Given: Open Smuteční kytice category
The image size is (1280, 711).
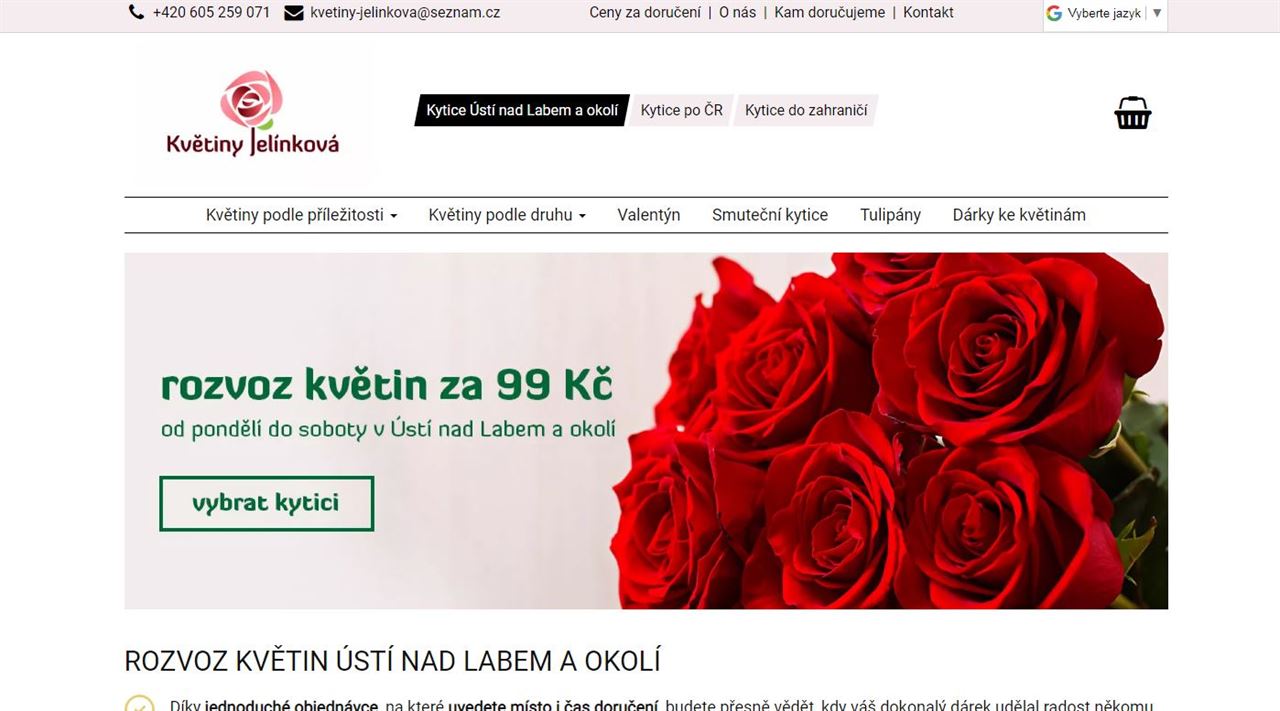Looking at the screenshot, I should click(x=770, y=215).
